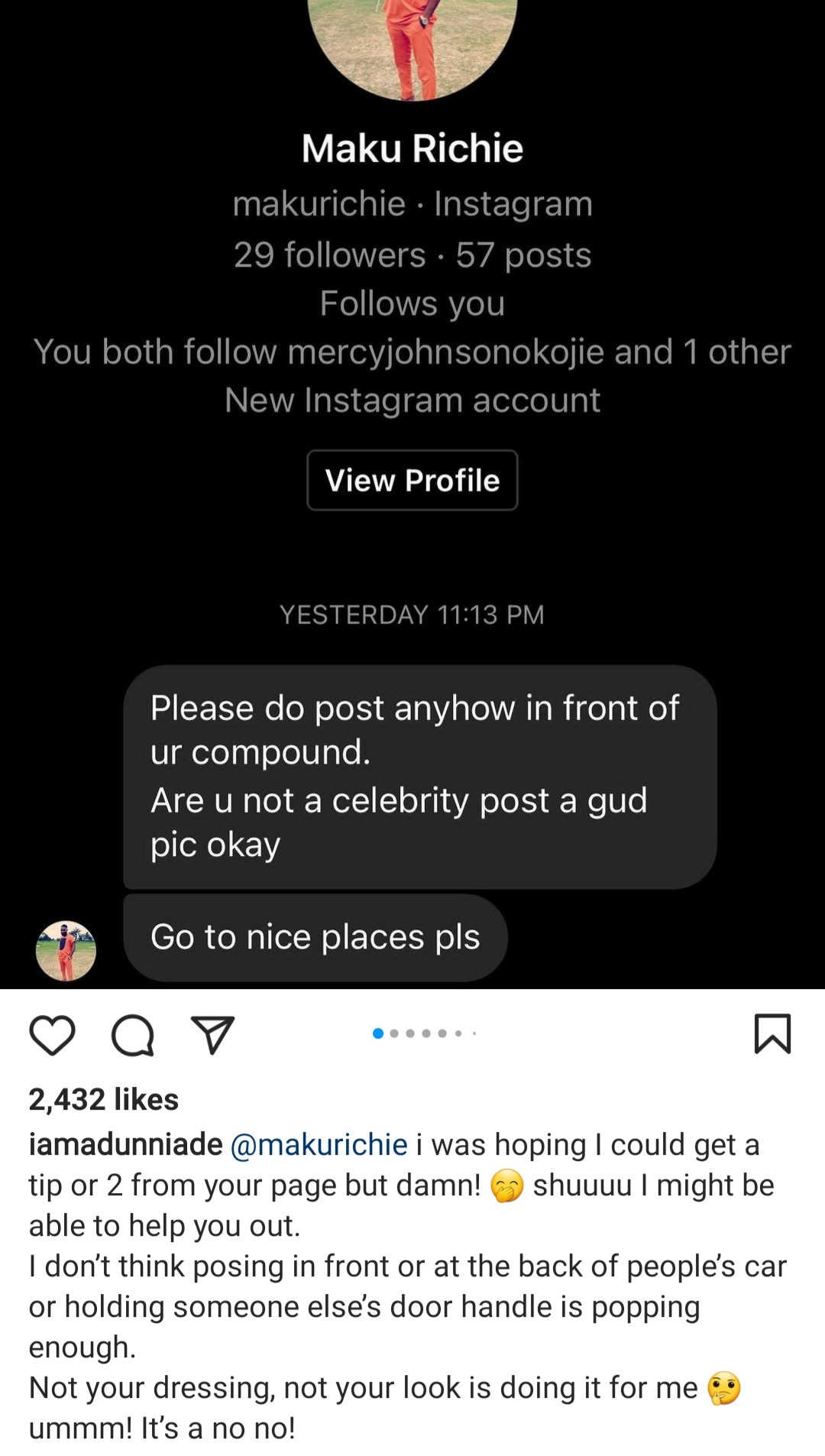This screenshot has width=825, height=1456.
Task: Tap the "29 followers · 57 posts" line
Action: point(412,255)
